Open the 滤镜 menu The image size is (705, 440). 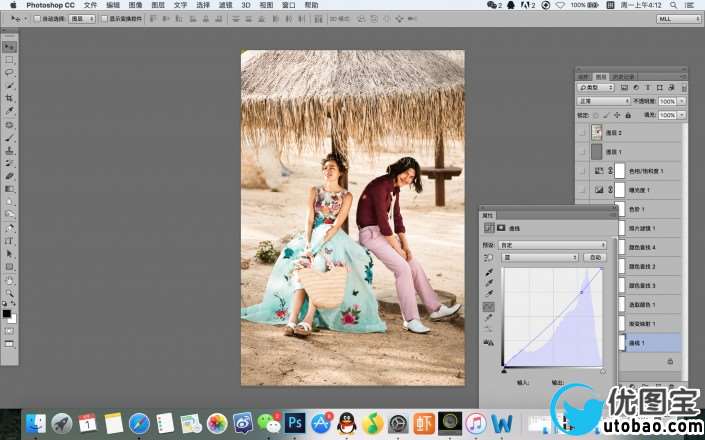226,5
